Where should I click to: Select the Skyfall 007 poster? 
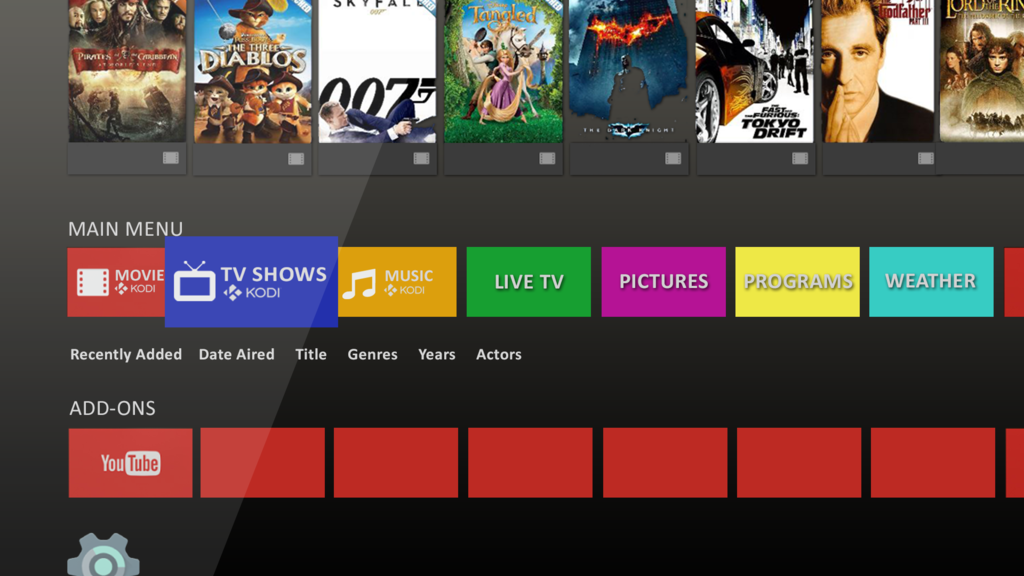click(x=377, y=71)
